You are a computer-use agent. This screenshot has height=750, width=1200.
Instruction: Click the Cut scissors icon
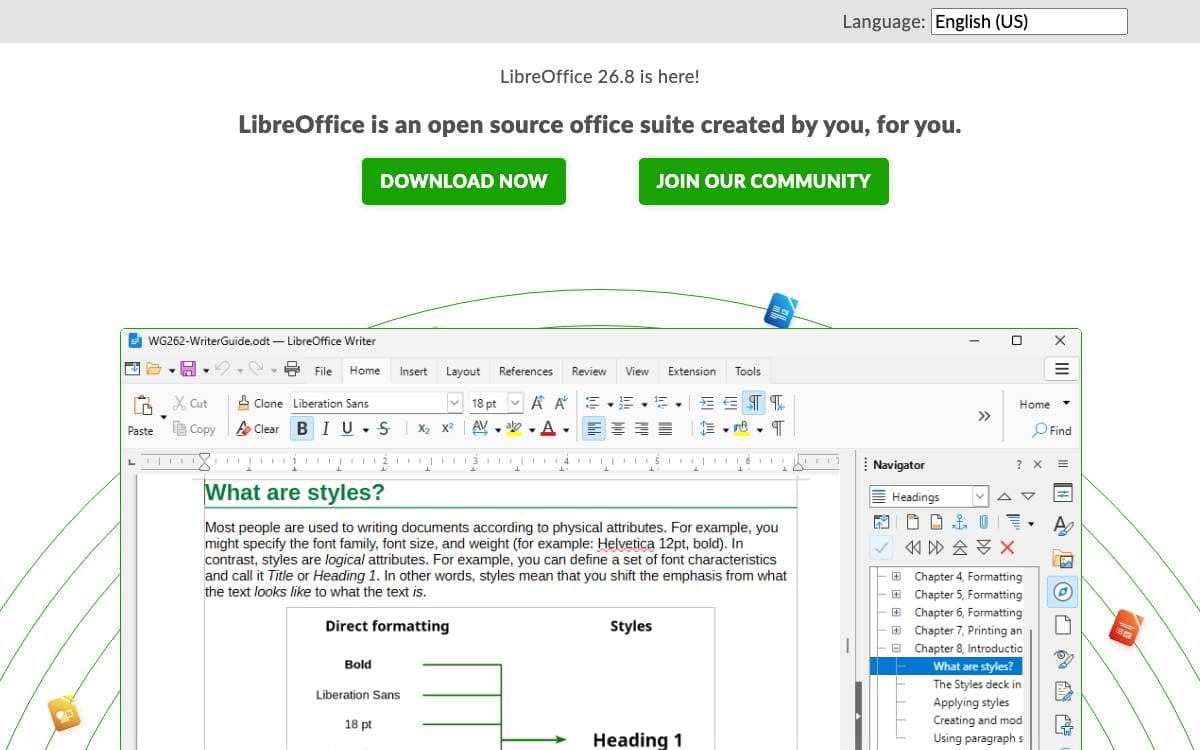point(180,403)
